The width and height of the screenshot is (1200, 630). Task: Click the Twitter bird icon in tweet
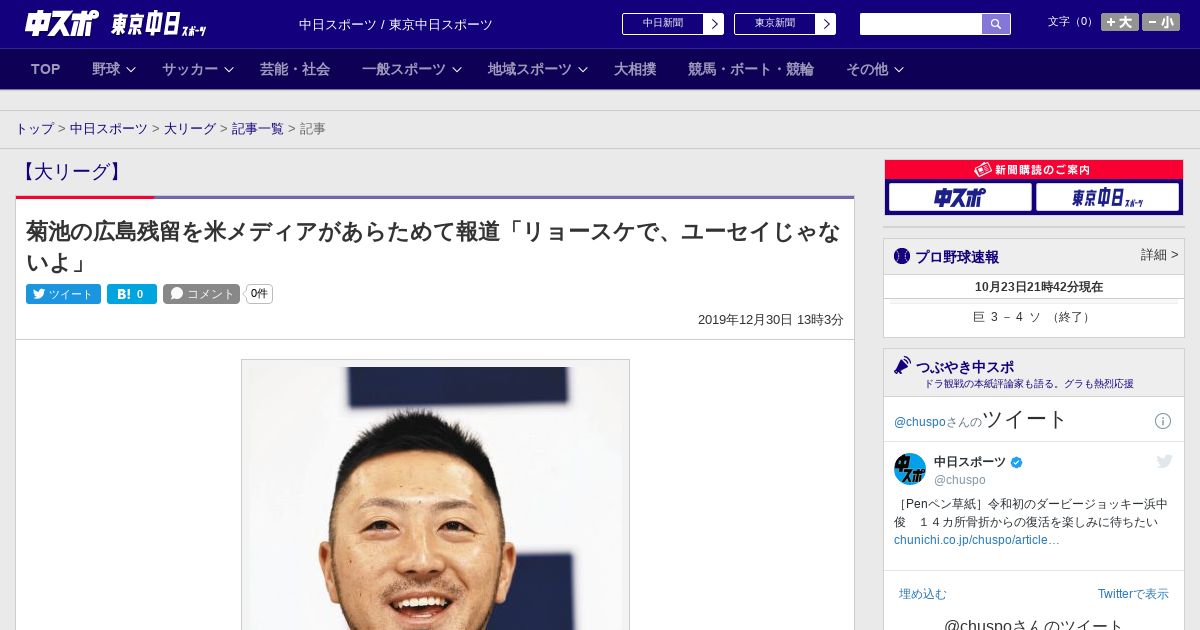coord(1165,461)
